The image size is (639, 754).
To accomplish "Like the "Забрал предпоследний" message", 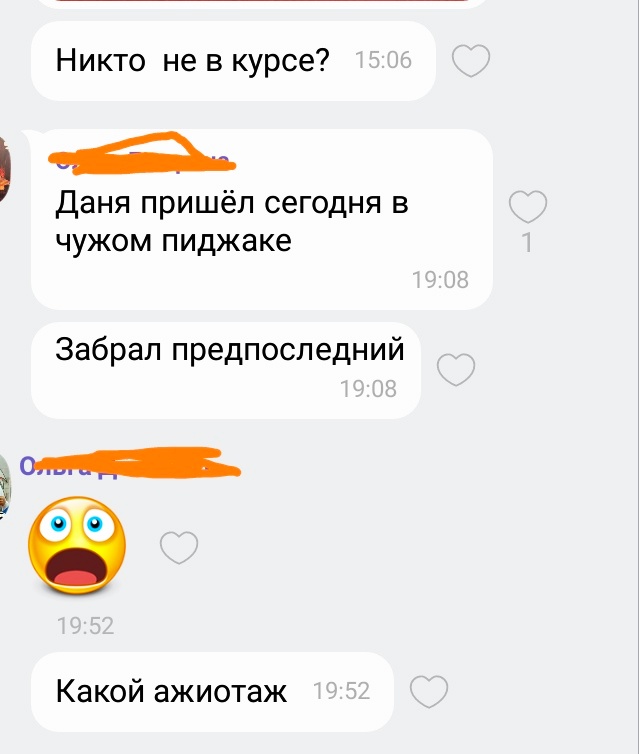I will click(456, 369).
